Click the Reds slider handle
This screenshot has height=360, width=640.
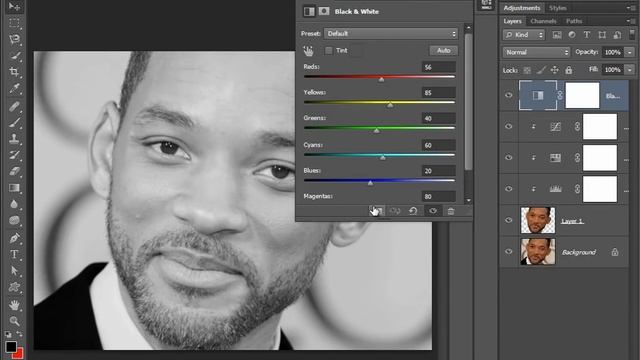(x=381, y=80)
